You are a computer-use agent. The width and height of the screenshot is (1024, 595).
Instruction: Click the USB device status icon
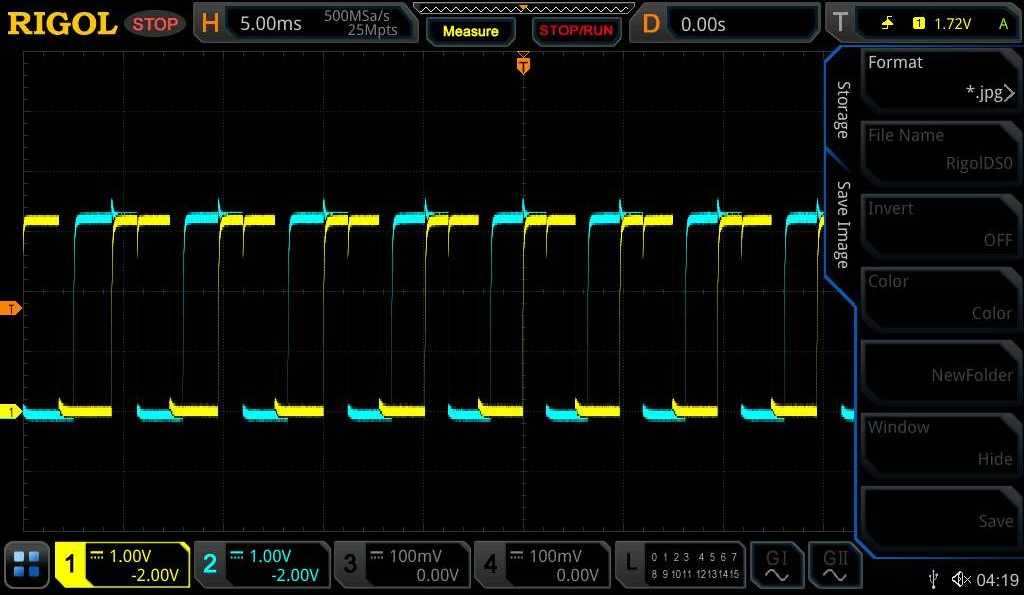(x=933, y=579)
